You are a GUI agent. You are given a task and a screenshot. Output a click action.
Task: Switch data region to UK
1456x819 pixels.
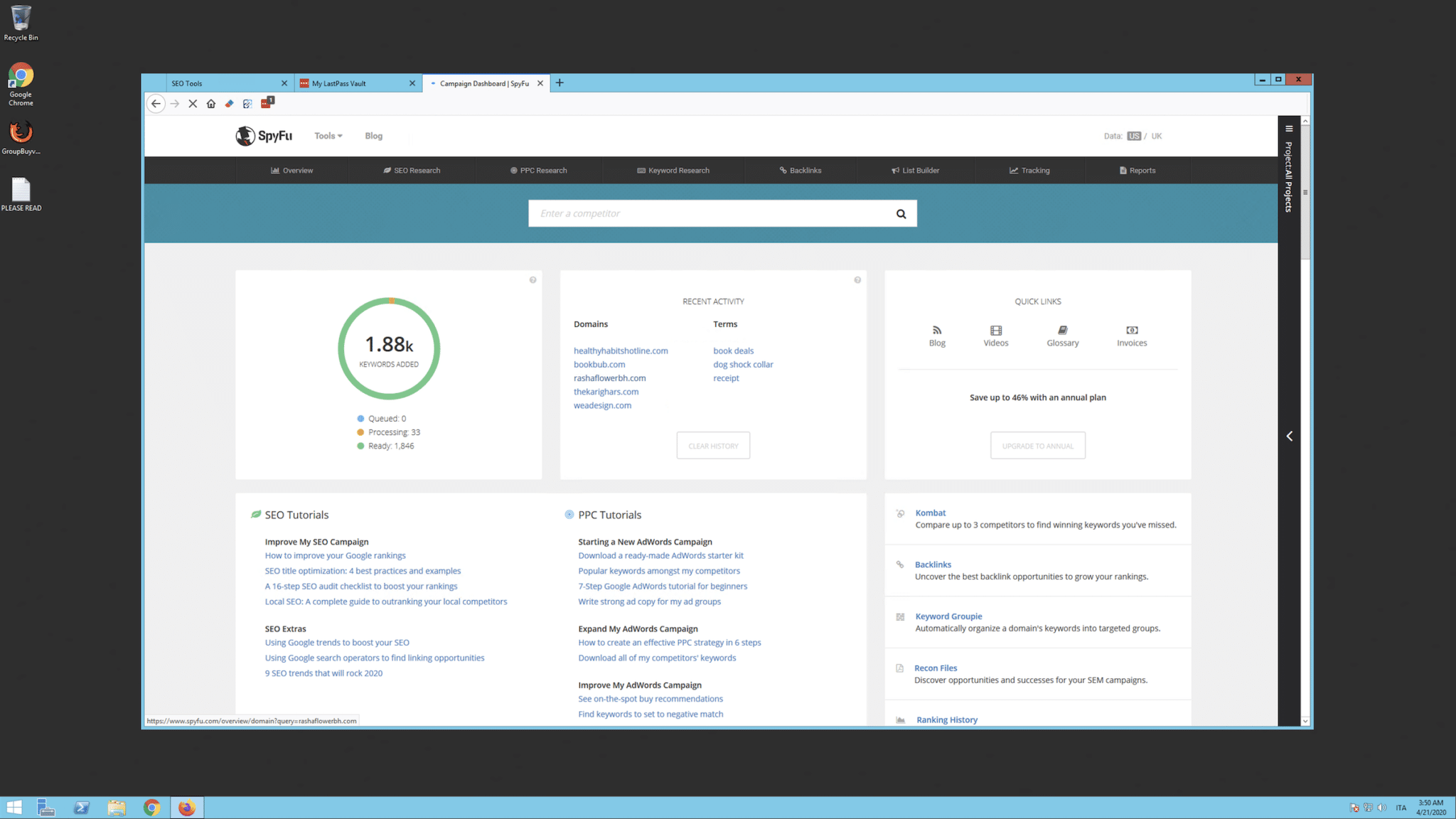click(x=1157, y=136)
